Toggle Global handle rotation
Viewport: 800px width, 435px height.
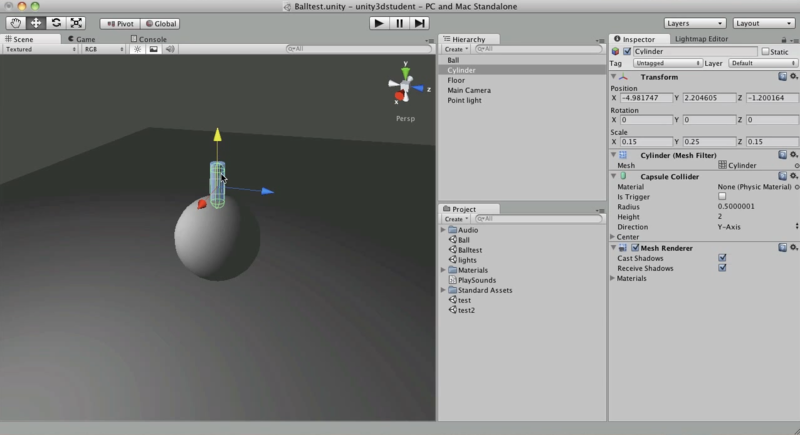pos(160,23)
